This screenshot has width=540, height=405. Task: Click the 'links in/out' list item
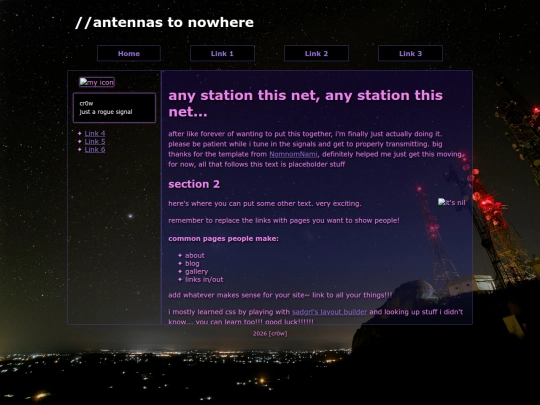204,279
